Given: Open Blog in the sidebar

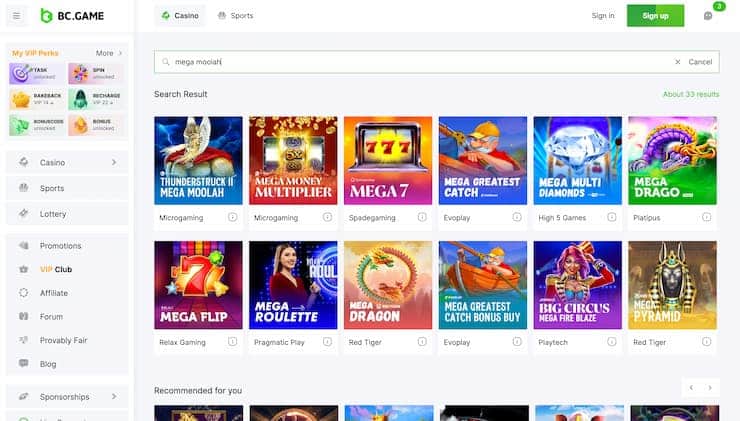Looking at the screenshot, I should point(67,364).
